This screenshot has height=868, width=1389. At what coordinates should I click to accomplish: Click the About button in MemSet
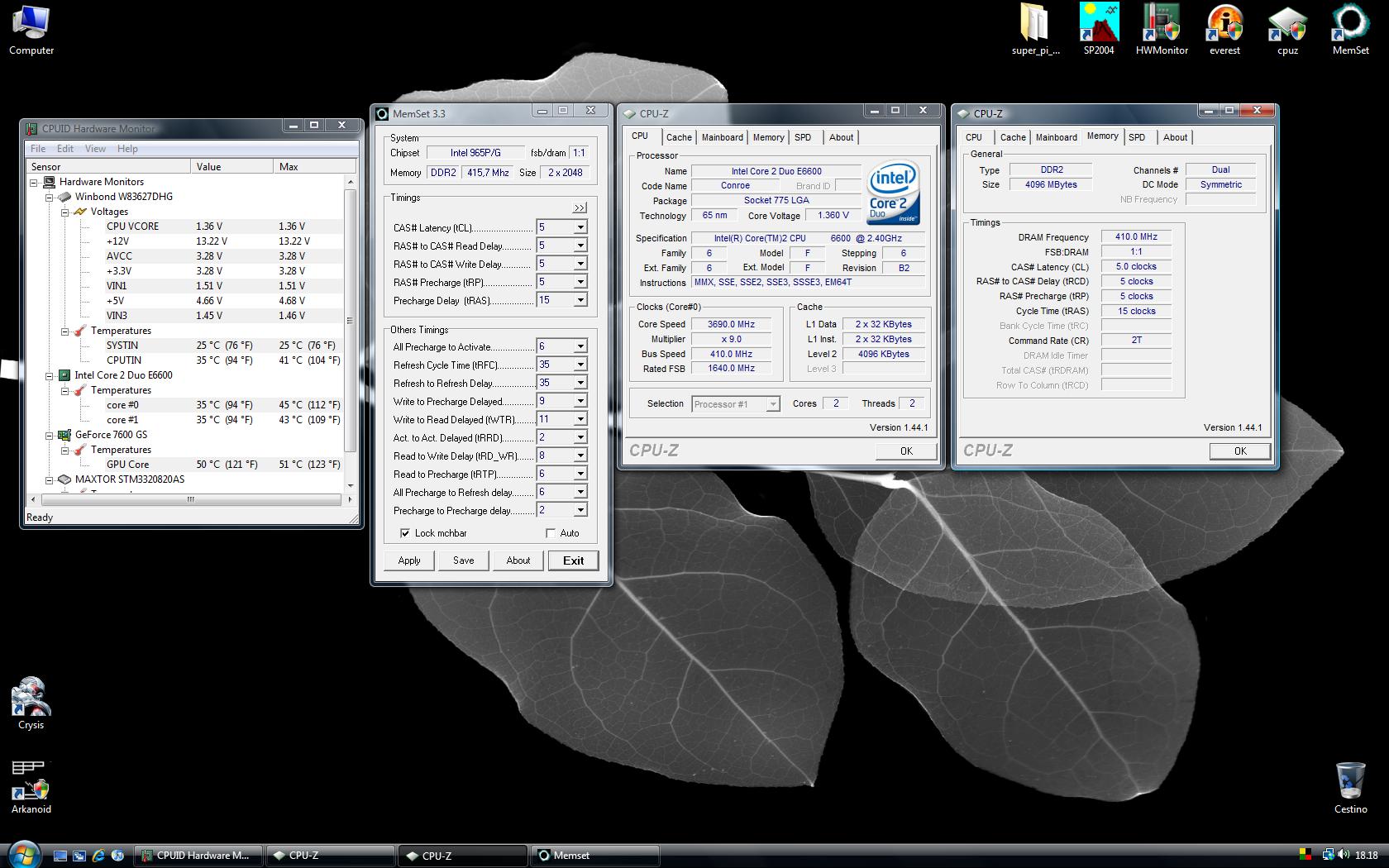point(518,560)
